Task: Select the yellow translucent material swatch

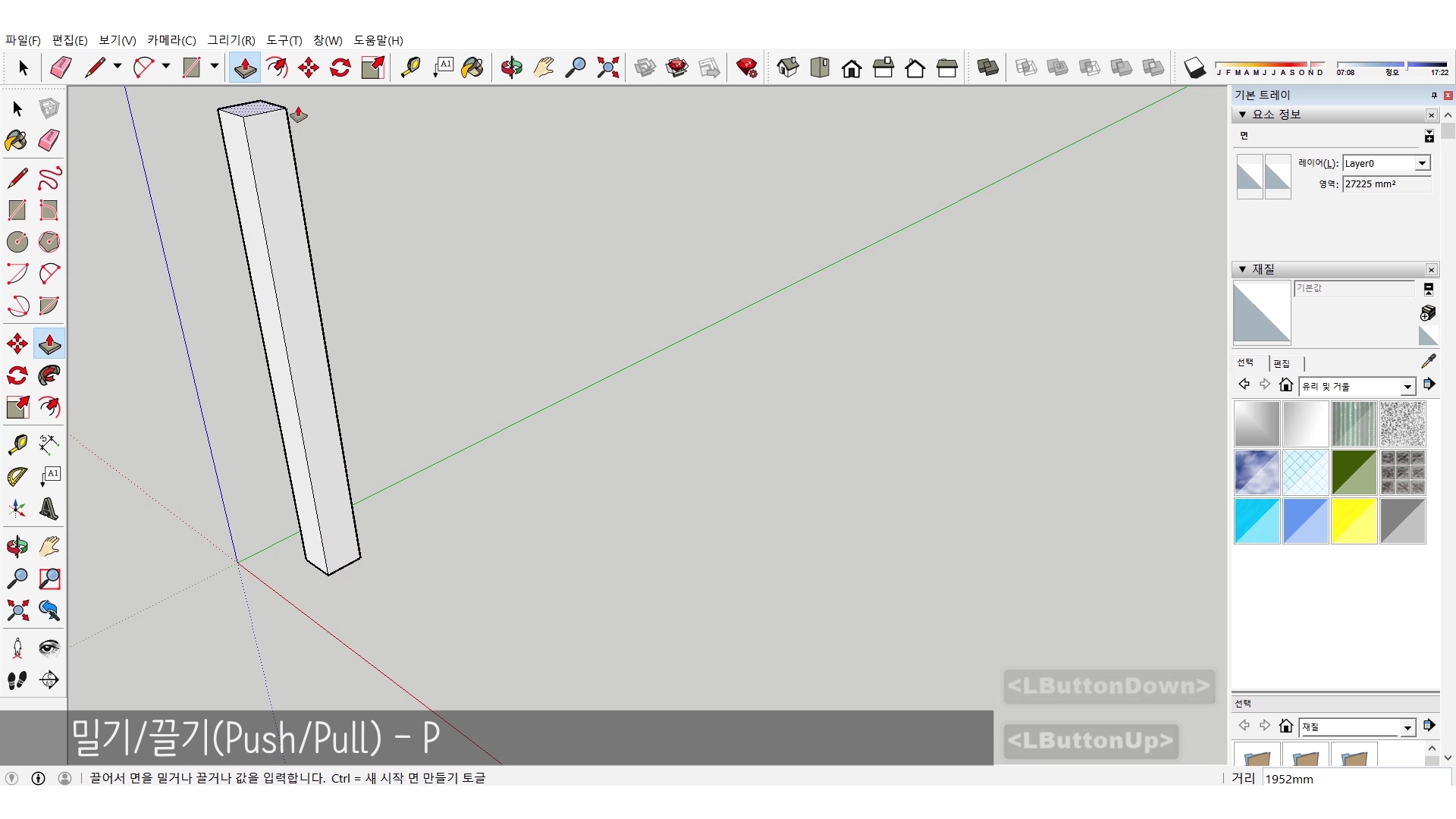Action: 1354,521
